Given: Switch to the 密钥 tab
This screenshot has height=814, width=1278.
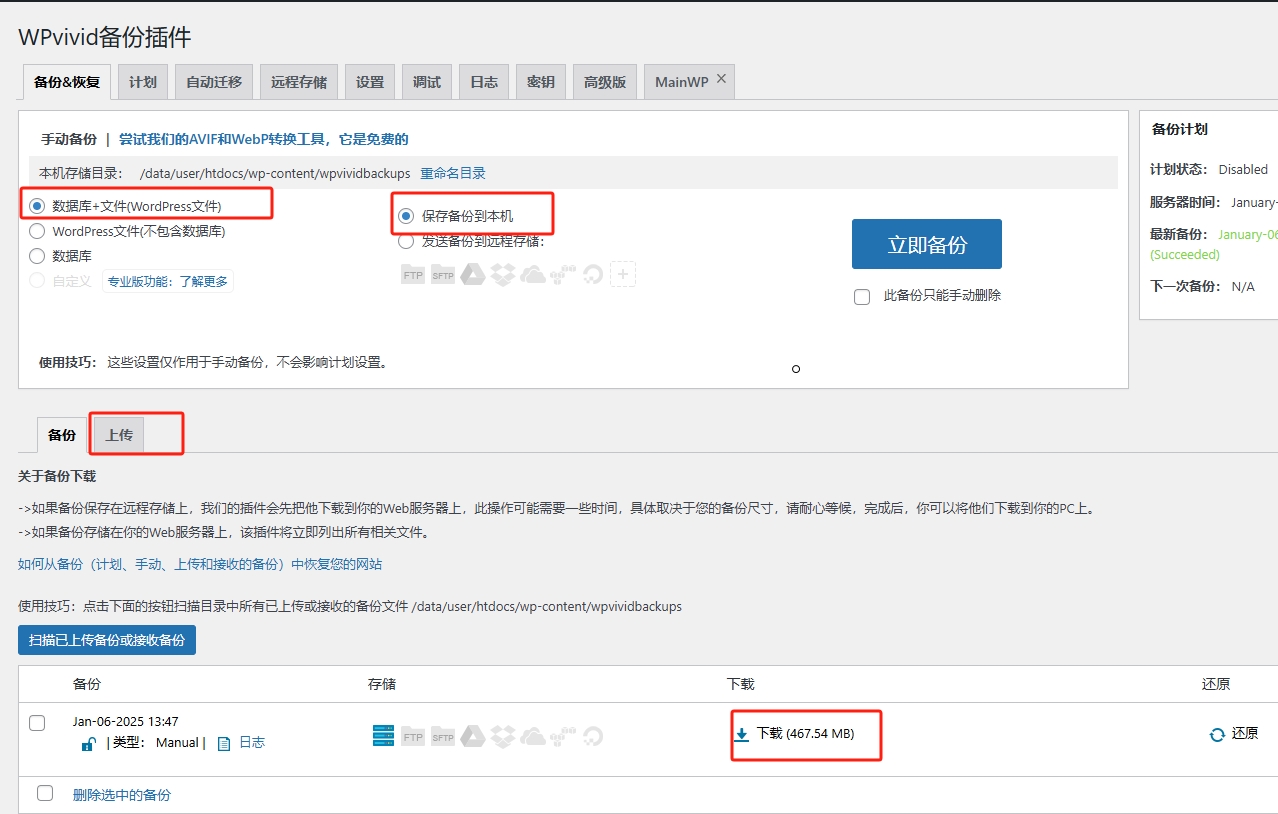Looking at the screenshot, I should [541, 82].
